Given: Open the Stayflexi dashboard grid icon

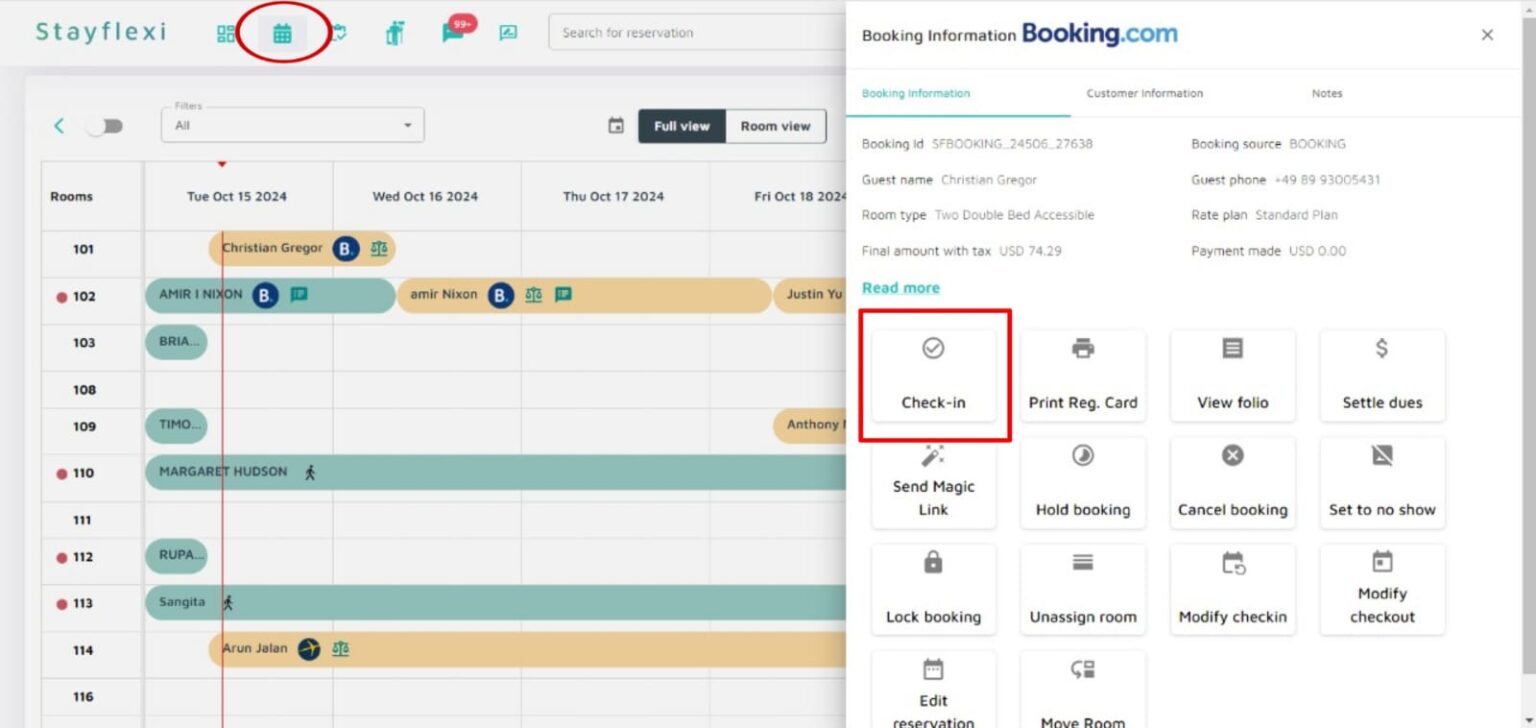Looking at the screenshot, I should click(226, 31).
